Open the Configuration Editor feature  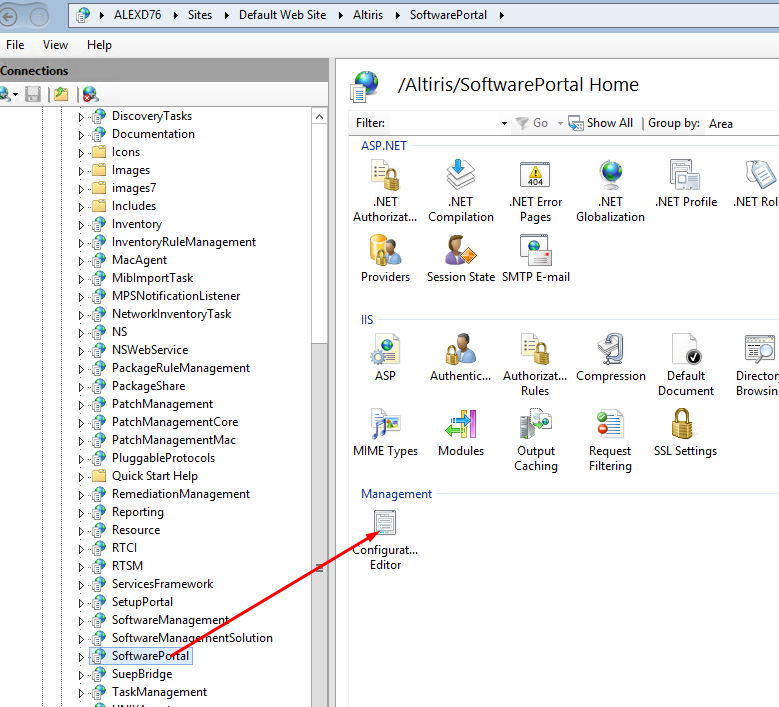[385, 524]
